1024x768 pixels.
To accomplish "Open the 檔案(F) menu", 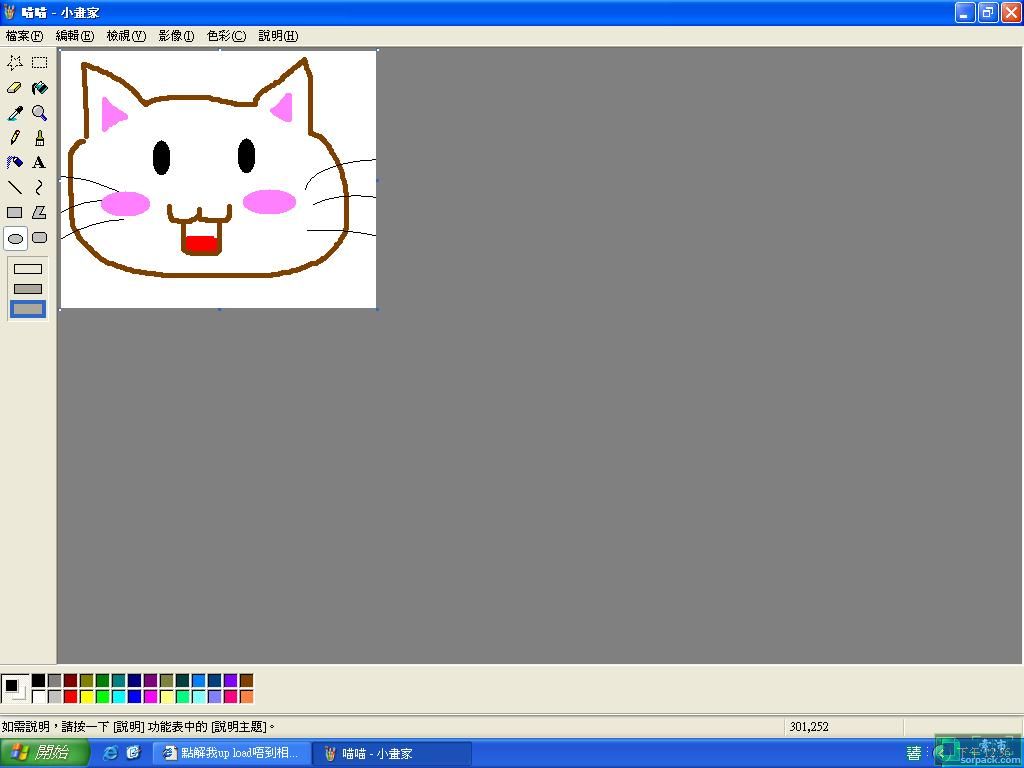I will (24, 36).
